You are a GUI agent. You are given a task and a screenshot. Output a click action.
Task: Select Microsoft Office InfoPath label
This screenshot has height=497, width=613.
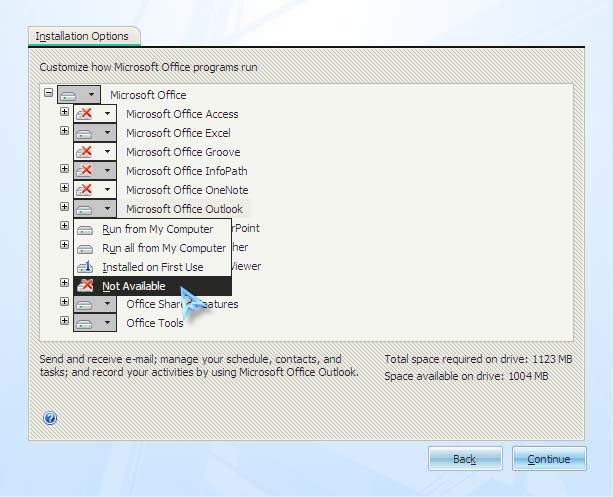tap(186, 171)
